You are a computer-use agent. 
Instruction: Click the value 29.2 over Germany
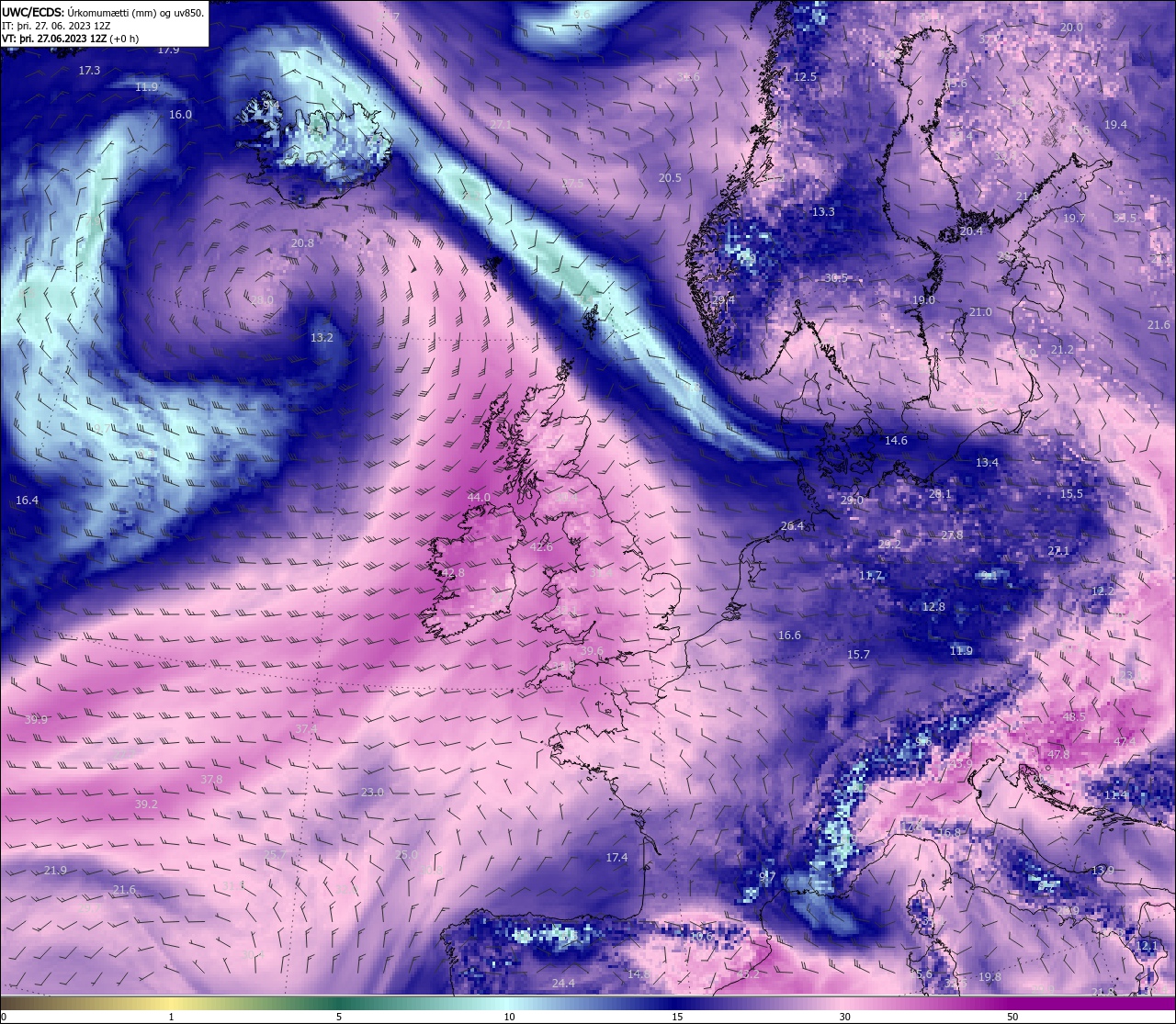(x=889, y=544)
